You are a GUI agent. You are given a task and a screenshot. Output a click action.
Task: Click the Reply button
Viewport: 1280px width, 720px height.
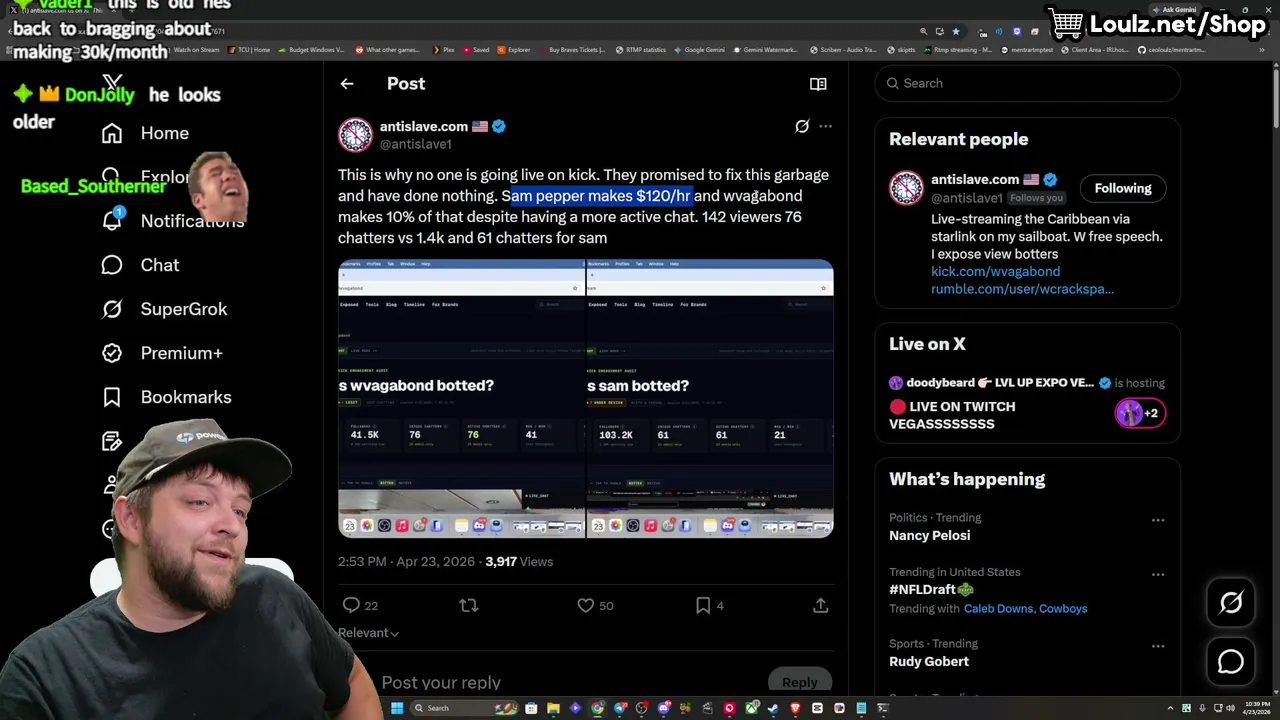[x=800, y=682]
